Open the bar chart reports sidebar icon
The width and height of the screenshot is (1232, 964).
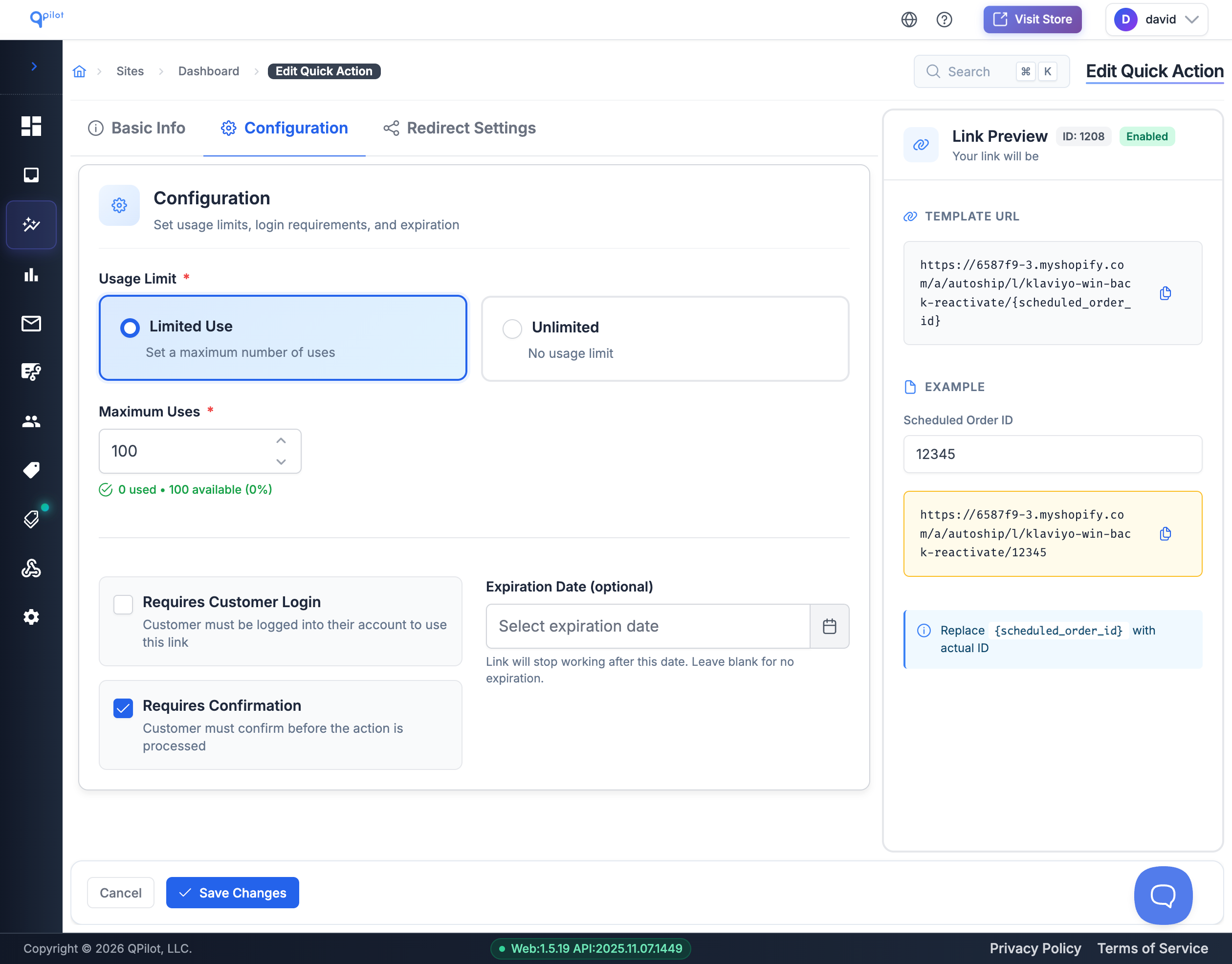click(x=31, y=275)
